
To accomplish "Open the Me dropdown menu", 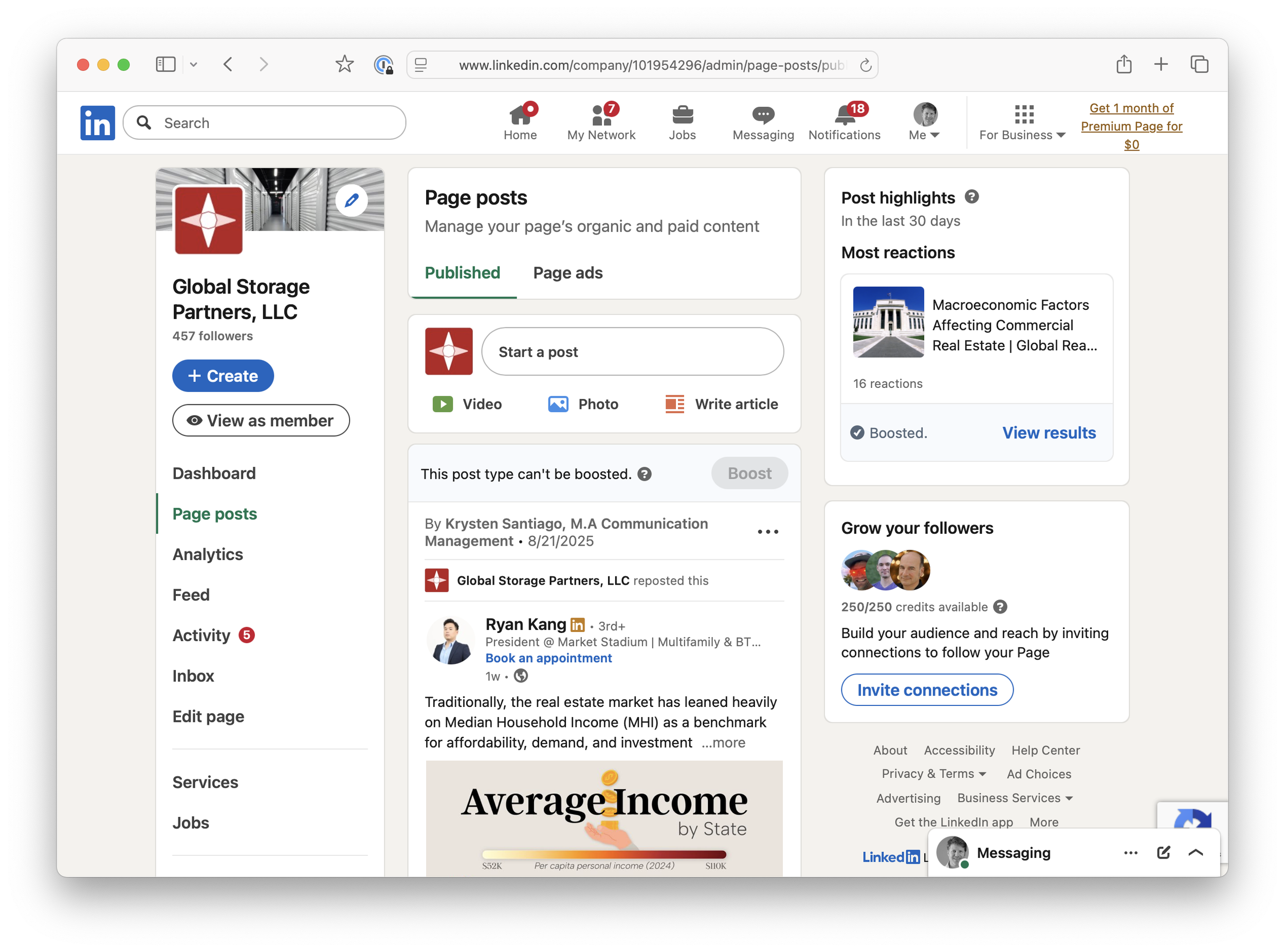I will [924, 122].
